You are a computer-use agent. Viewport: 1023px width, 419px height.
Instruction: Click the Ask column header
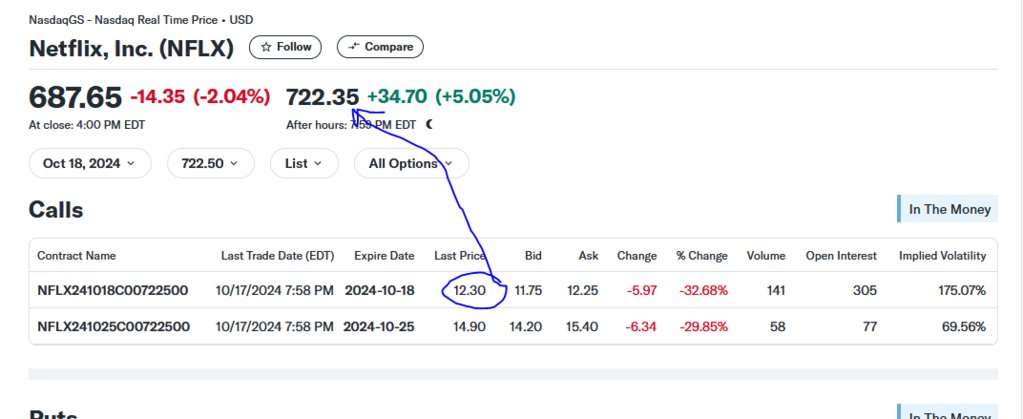tap(588, 256)
